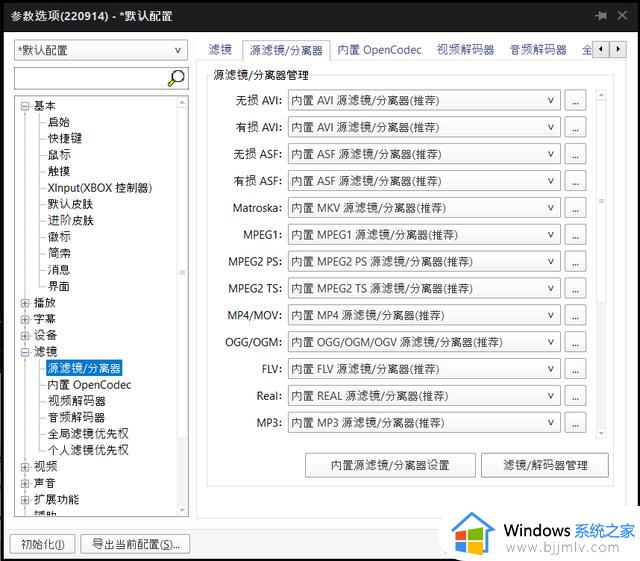
Task: Open the browse button for 无损 ASF
Action: (575, 154)
